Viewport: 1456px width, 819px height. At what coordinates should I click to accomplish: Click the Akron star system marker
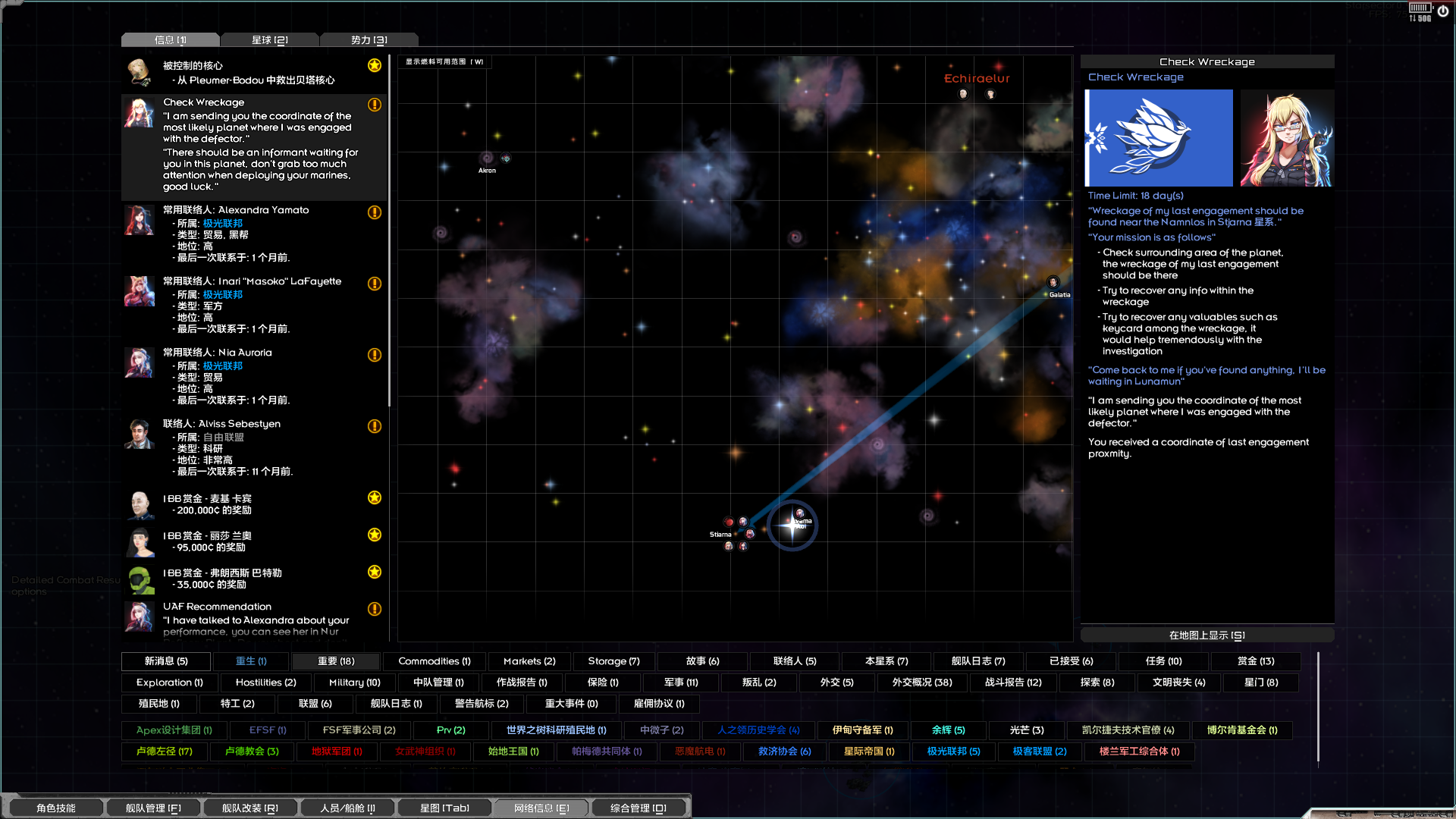[x=487, y=158]
